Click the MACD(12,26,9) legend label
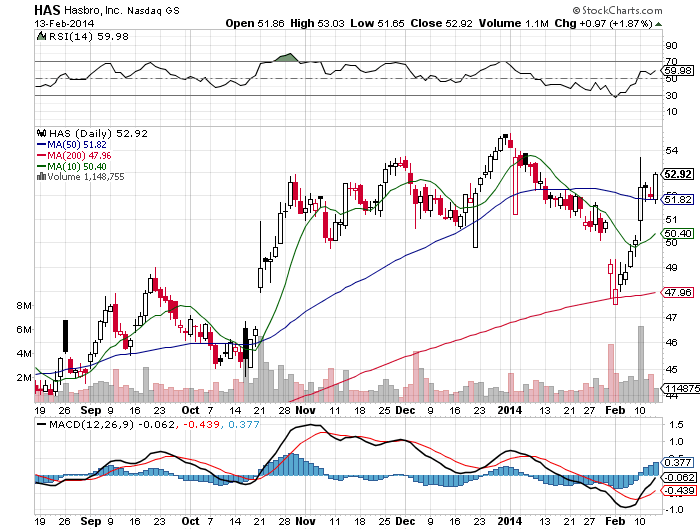The height and width of the screenshot is (530, 700). point(91,424)
